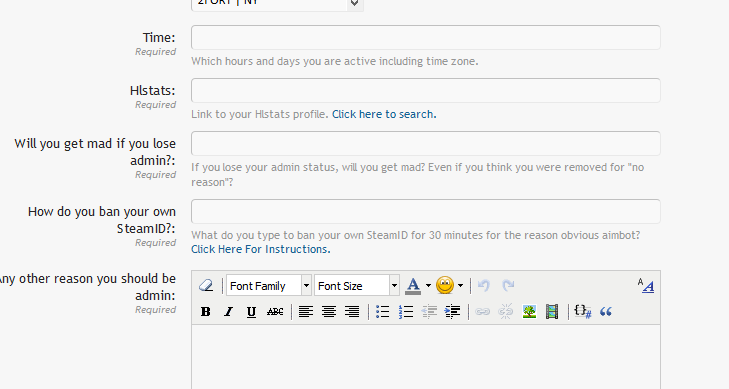
Task: Toggle italic formatting
Action: tap(228, 312)
